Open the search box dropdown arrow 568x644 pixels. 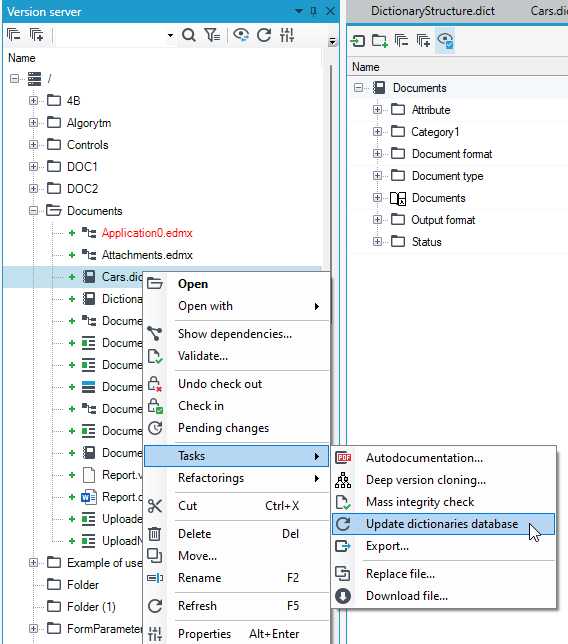pos(170,36)
